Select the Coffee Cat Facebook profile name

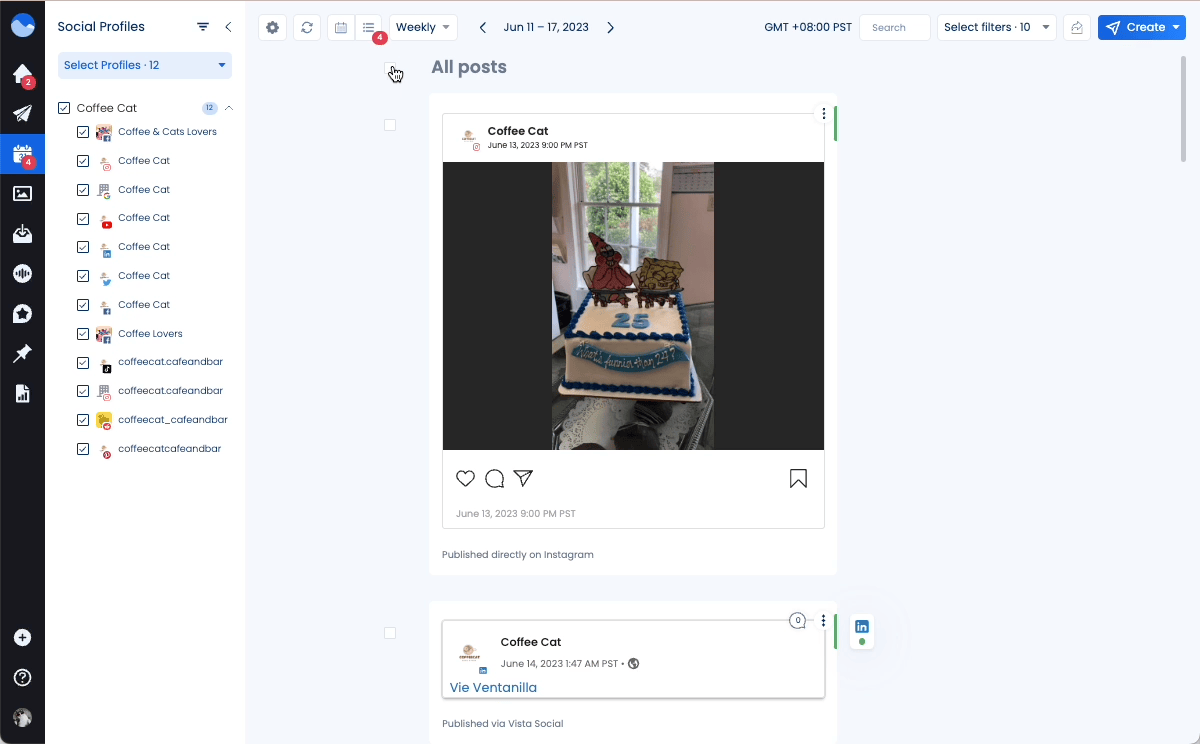(144, 304)
